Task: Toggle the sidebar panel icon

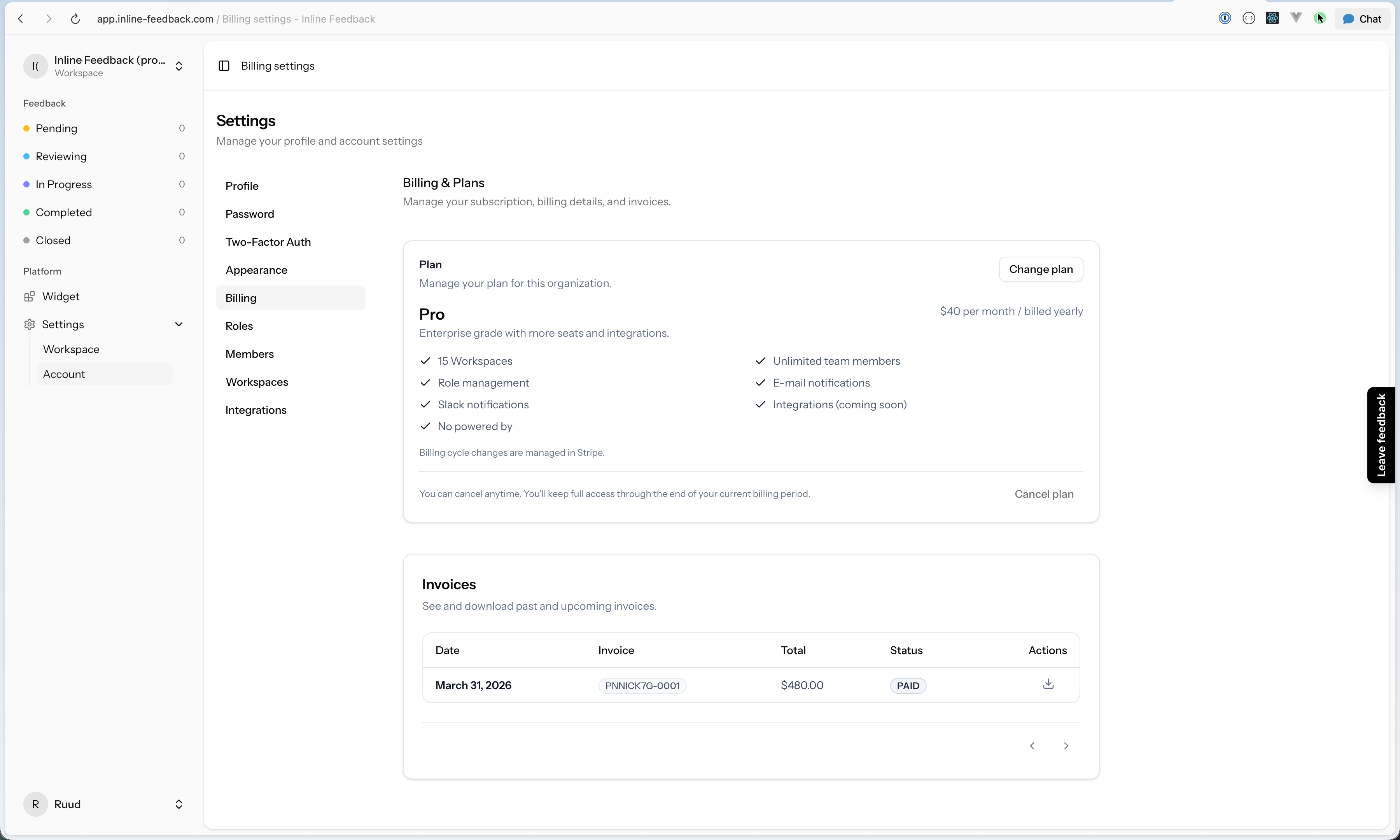Action: (224, 66)
